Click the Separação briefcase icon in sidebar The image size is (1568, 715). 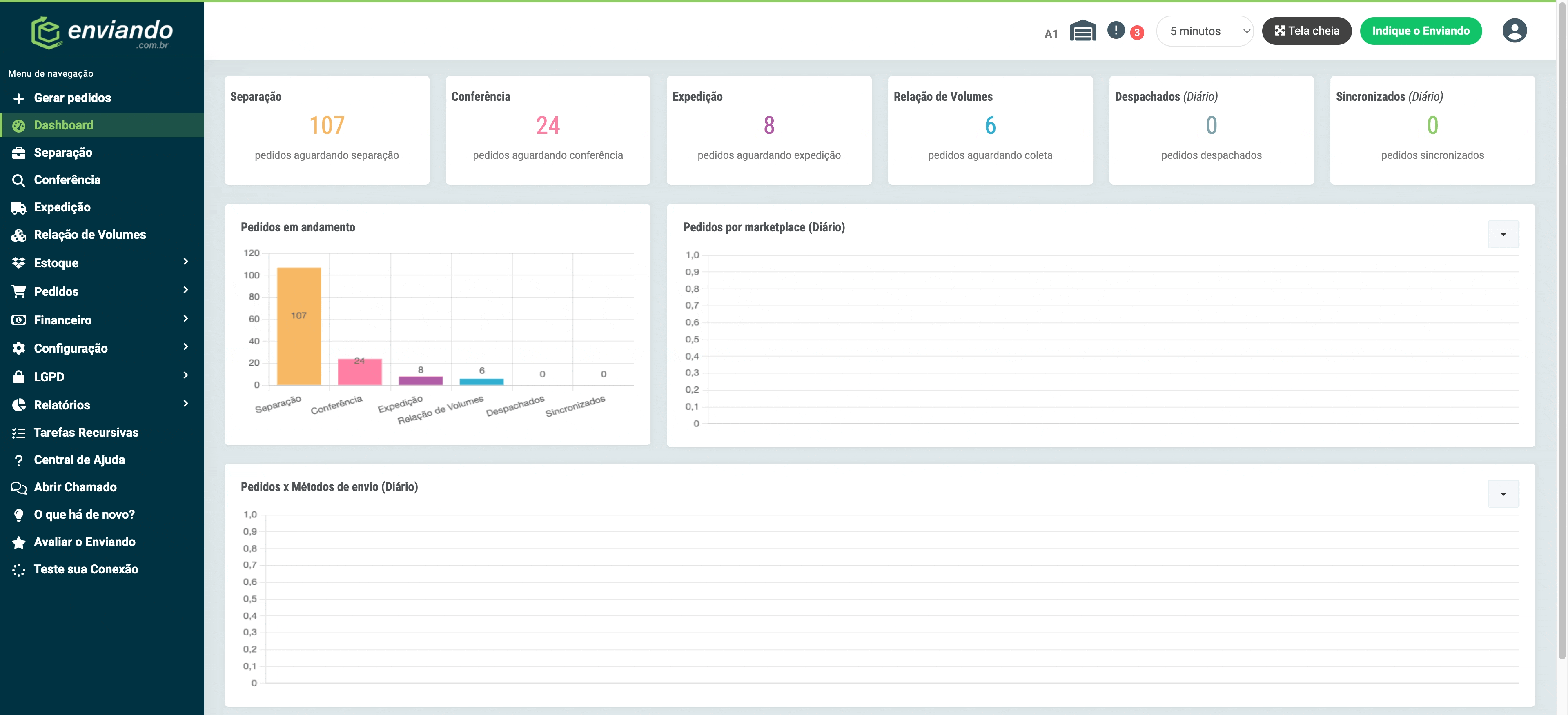[19, 153]
